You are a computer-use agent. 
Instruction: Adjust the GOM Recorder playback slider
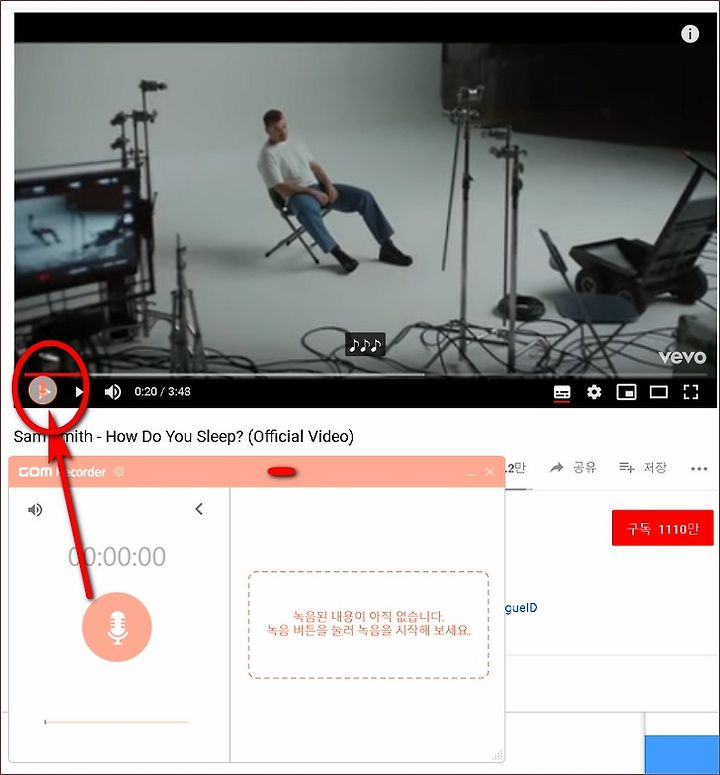click(x=117, y=722)
